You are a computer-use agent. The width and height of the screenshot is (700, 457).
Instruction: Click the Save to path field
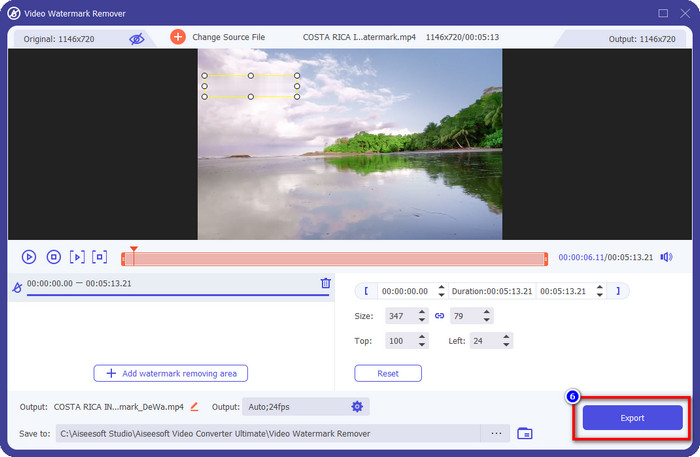pyautogui.click(x=268, y=433)
